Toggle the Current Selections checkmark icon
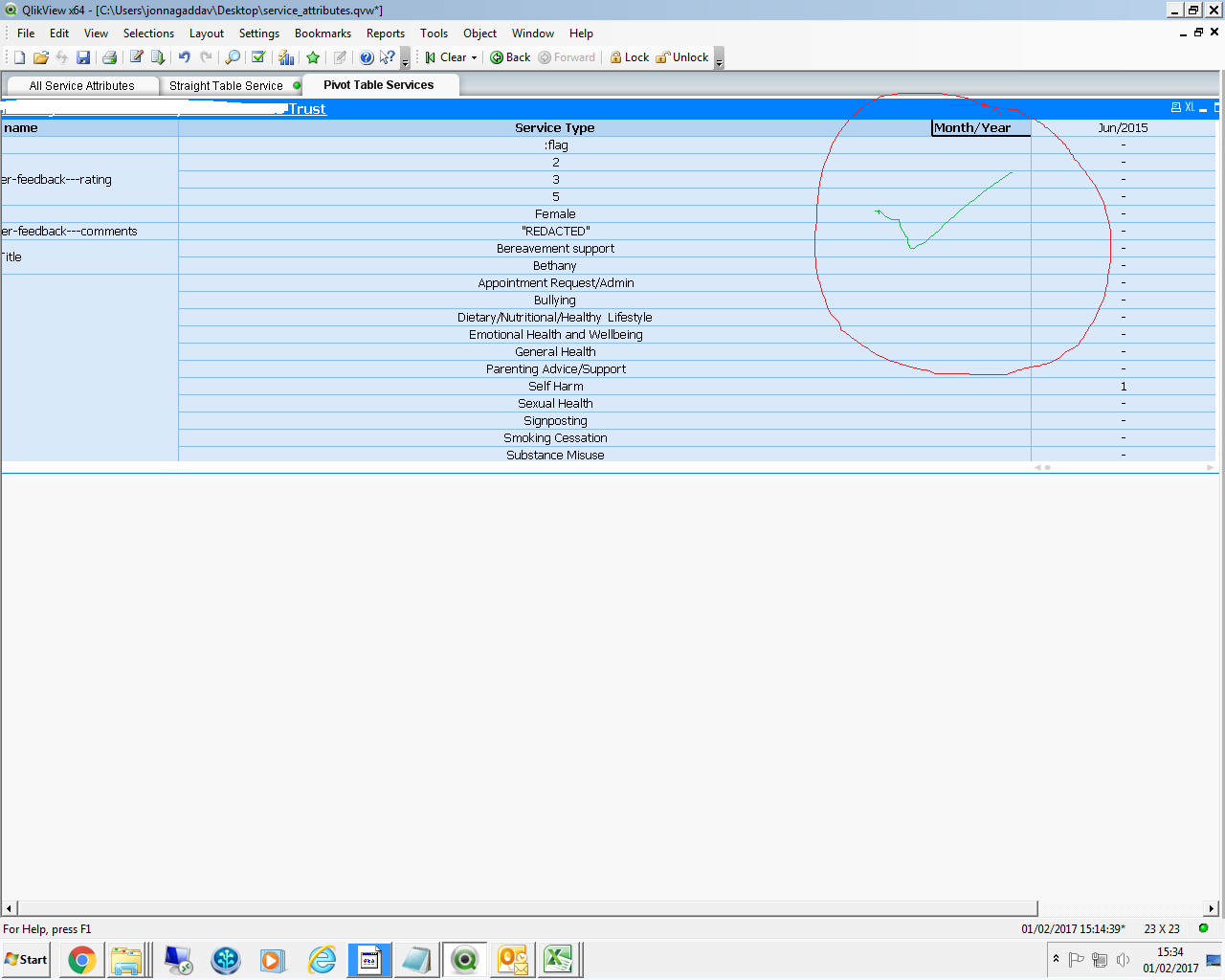The height and width of the screenshot is (980, 1225). (x=258, y=57)
